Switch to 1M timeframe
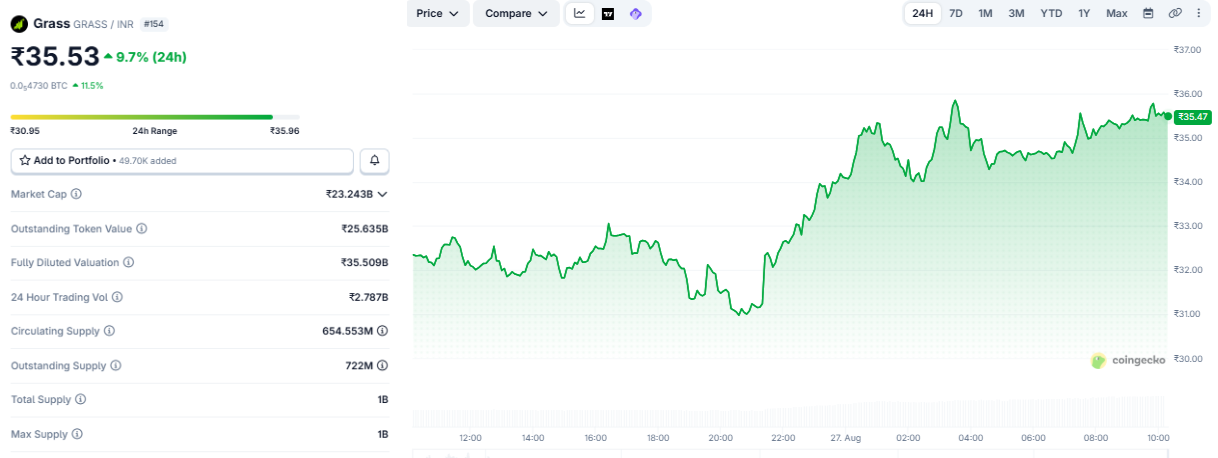 pos(985,13)
